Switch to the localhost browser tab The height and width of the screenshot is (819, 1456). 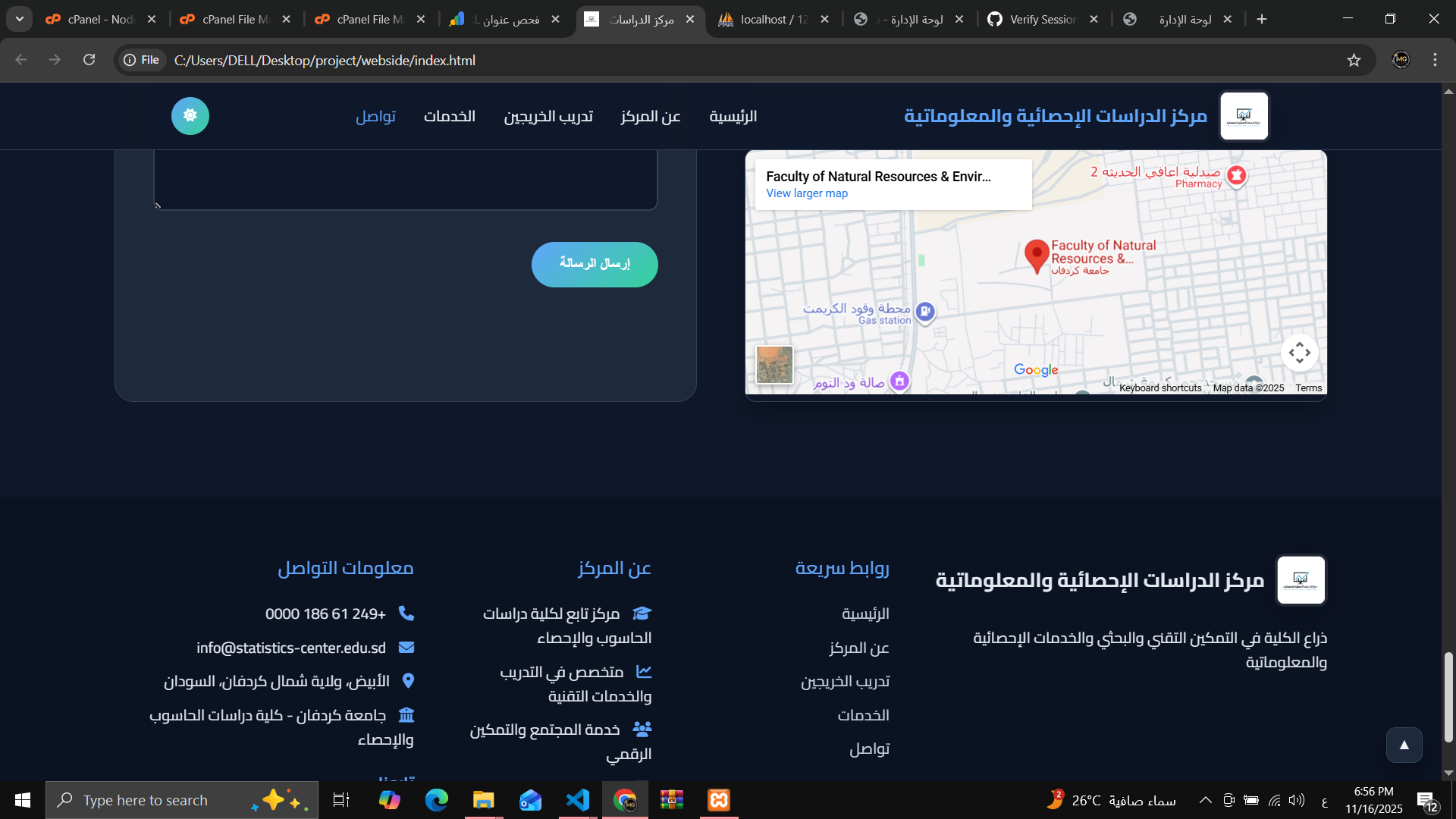pyautogui.click(x=773, y=19)
